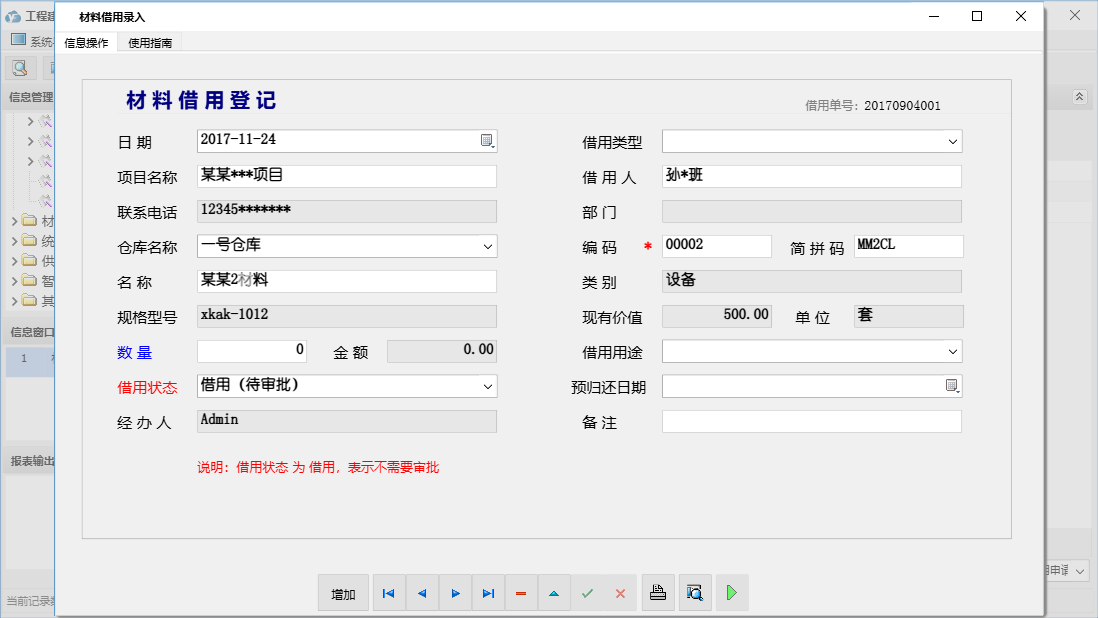This screenshot has width=1098, height=618.
Task: Switch to the 使用指南 tab
Action: 150,43
